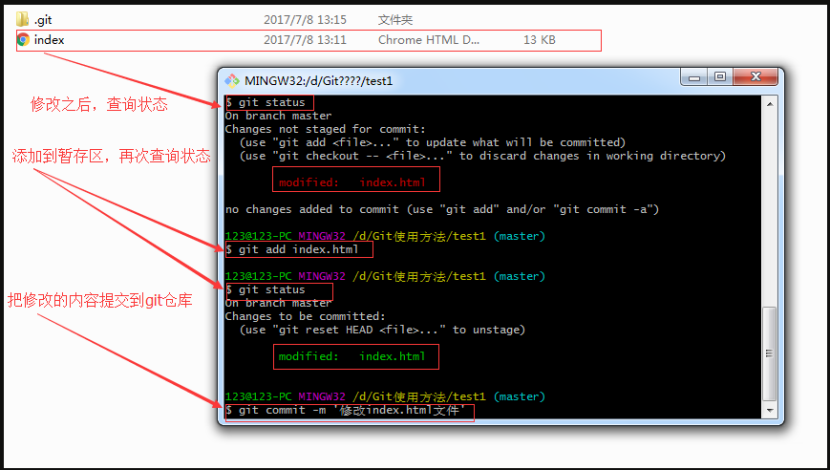Click the 2017/7/8 13:15 date of .git
Screen dimensions: 831x470
click(305, 20)
